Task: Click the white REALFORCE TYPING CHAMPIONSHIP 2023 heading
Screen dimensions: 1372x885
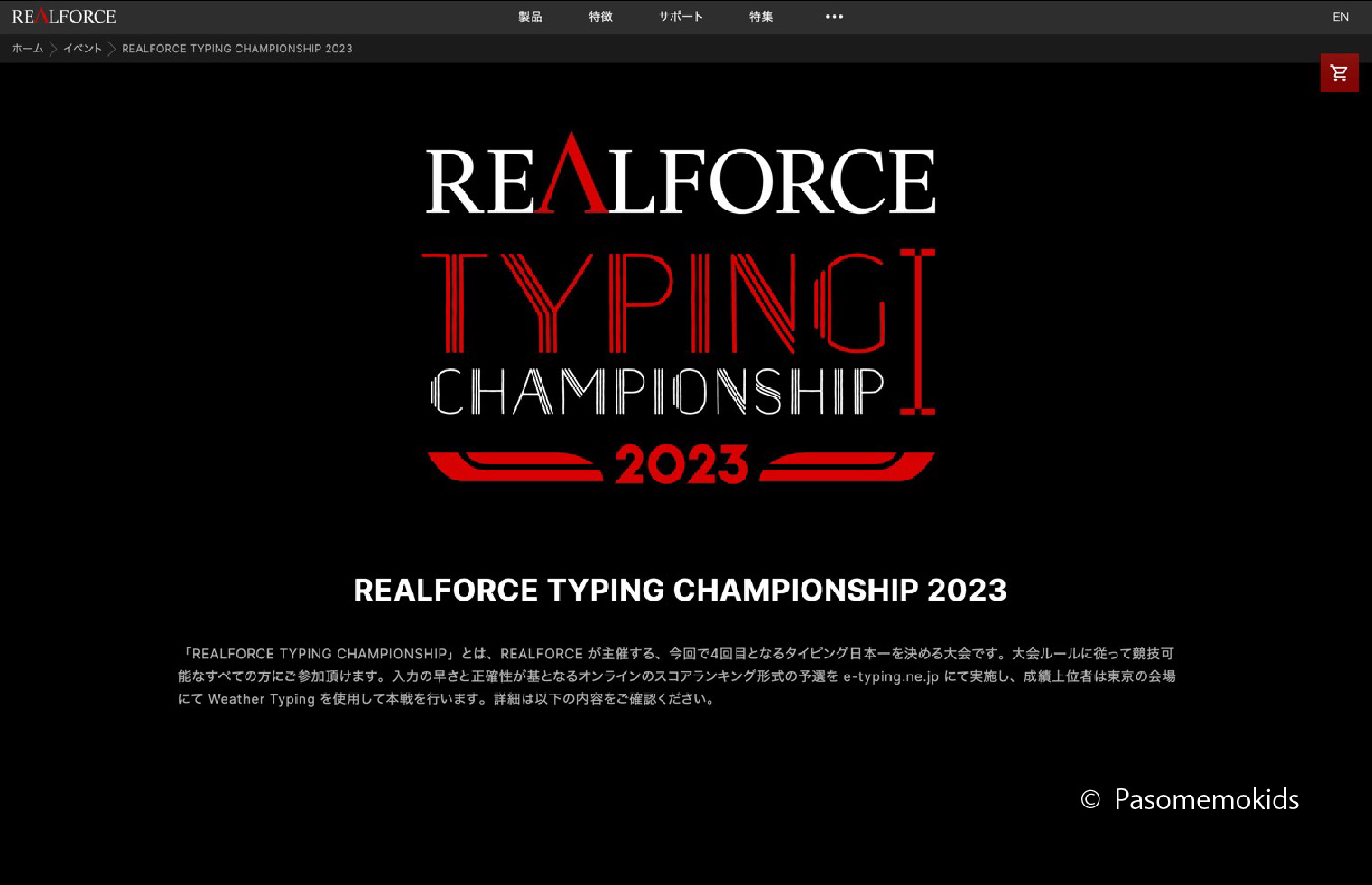Action: [680, 590]
